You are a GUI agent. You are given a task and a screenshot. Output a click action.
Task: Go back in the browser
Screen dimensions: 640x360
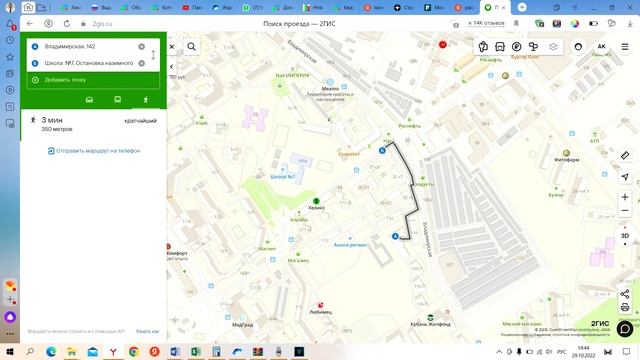coord(29,24)
